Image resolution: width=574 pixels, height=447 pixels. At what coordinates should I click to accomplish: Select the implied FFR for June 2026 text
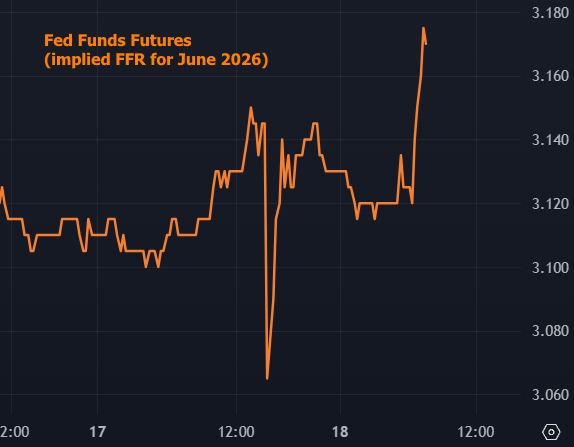coord(156,60)
